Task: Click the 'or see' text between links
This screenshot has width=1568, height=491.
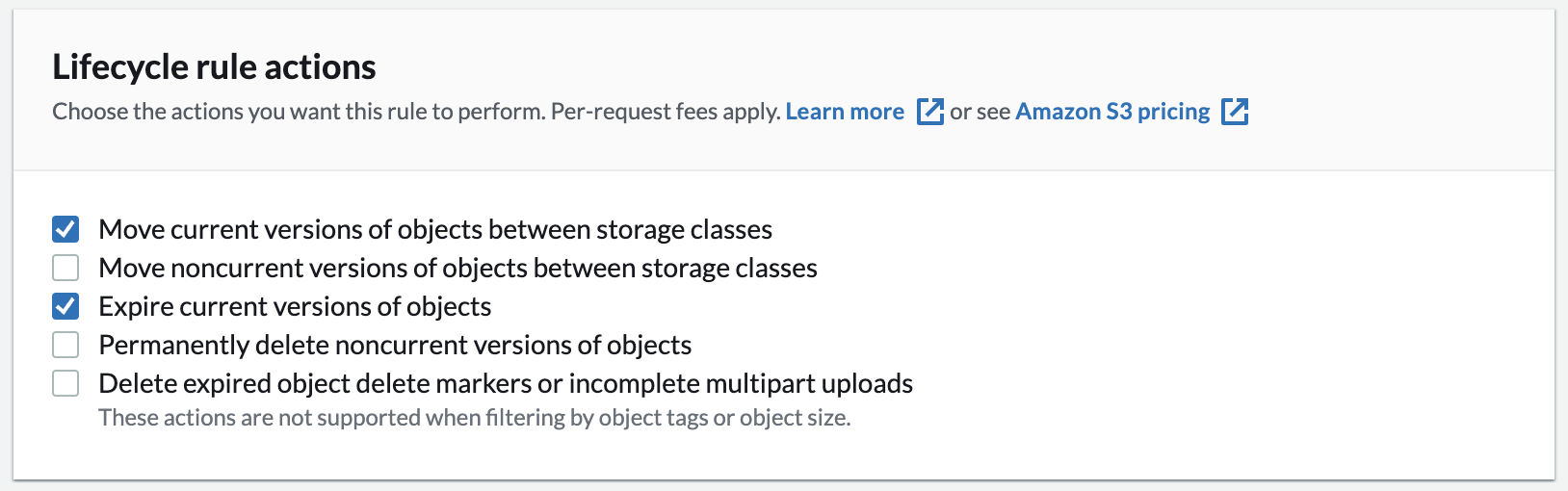Action: tap(980, 112)
